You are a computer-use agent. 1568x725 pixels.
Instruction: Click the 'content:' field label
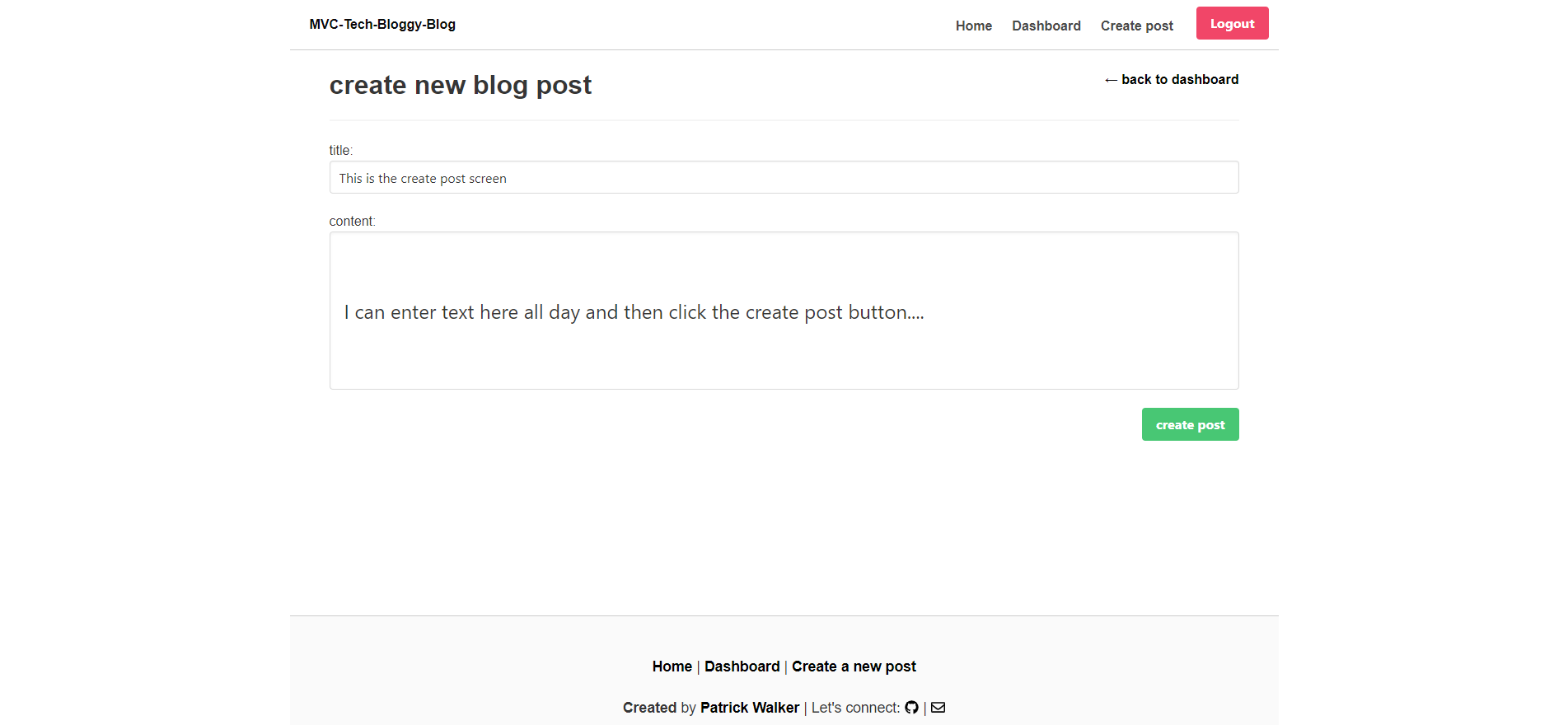point(352,222)
